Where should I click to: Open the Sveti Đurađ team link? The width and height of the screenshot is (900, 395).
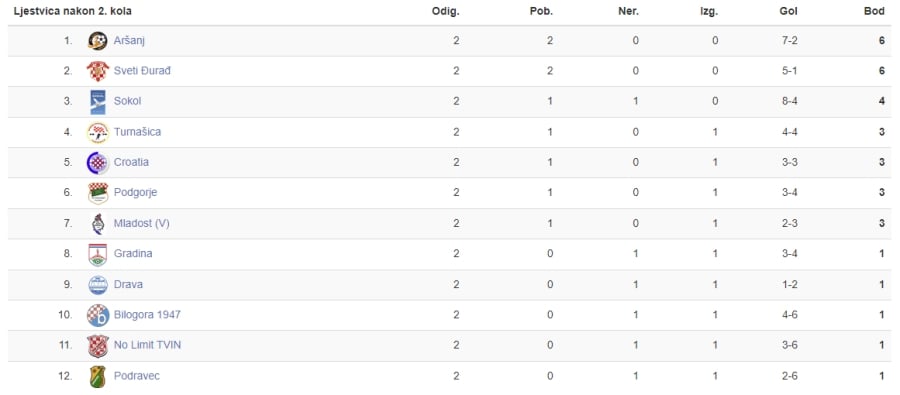(142, 71)
